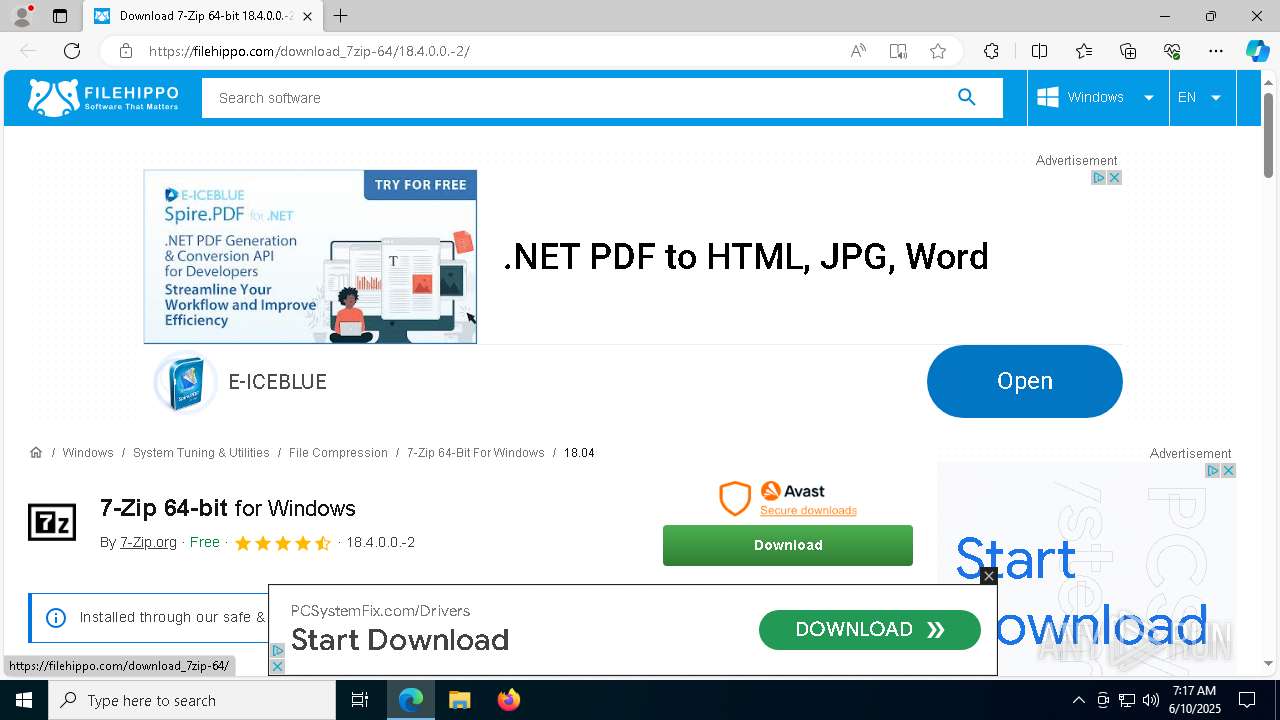This screenshot has height=720, width=1280.
Task: Click the page vertical scrollbar
Action: (x=1268, y=135)
